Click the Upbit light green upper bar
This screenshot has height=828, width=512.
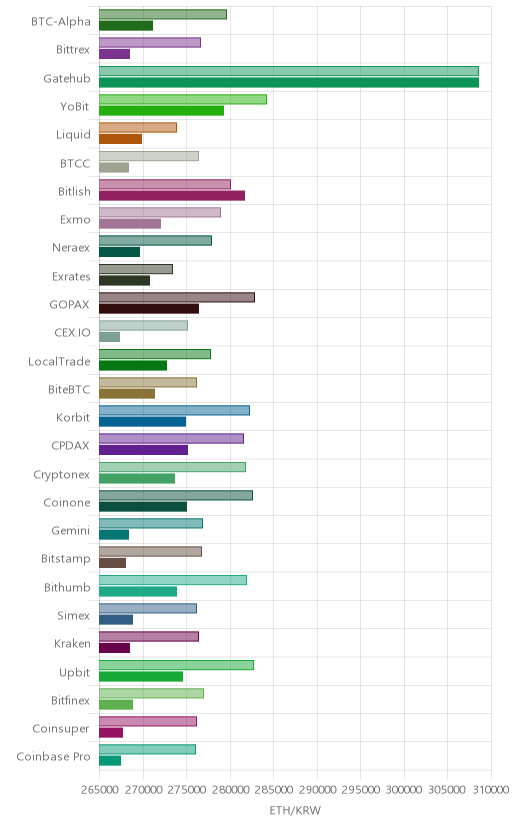176,665
